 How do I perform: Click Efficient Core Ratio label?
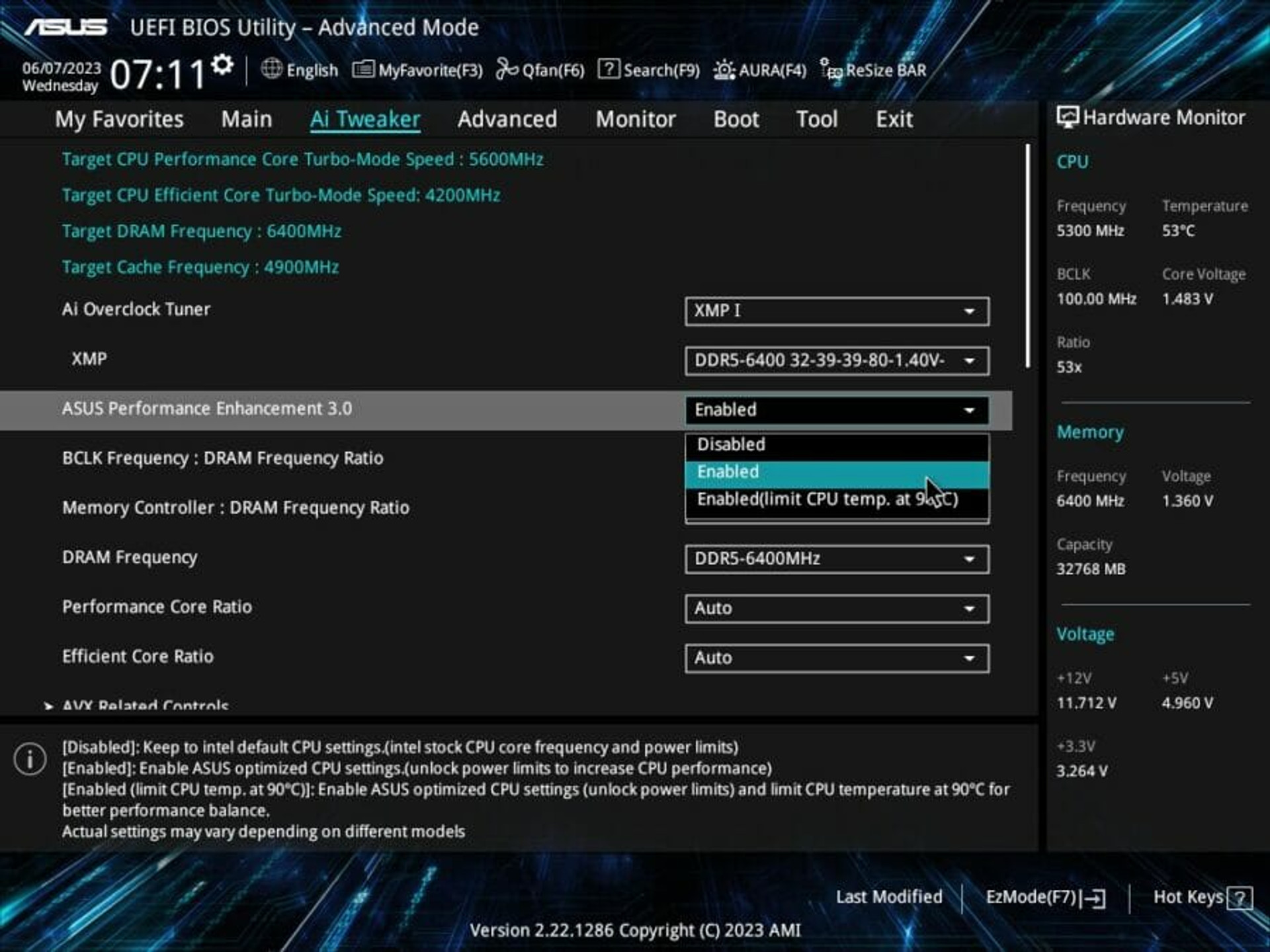coord(138,656)
